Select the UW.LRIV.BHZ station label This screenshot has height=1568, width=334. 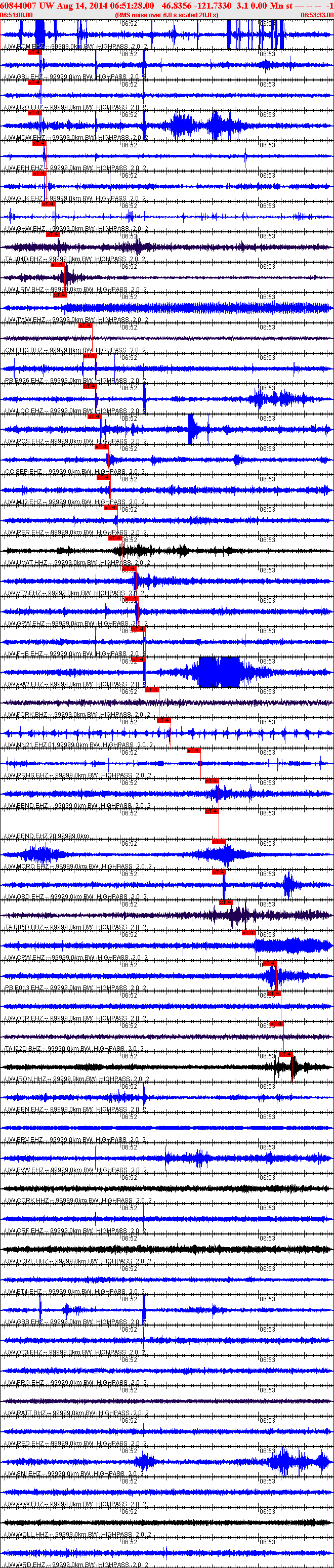[25, 290]
